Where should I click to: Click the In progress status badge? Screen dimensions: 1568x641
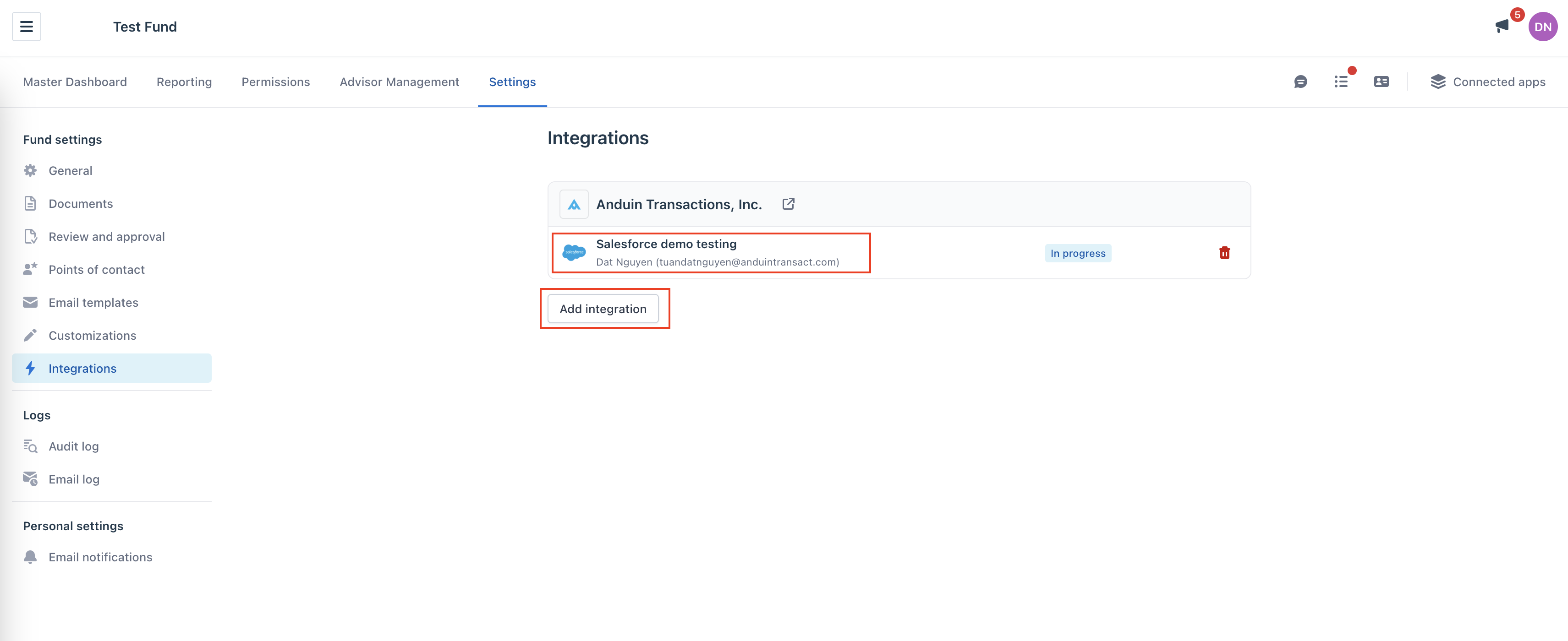click(x=1077, y=254)
